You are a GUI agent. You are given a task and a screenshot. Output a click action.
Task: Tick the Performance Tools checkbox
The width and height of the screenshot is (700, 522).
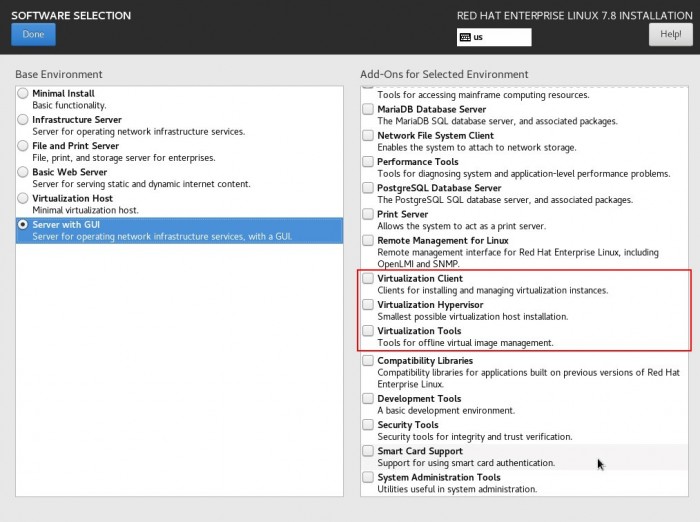(368, 162)
